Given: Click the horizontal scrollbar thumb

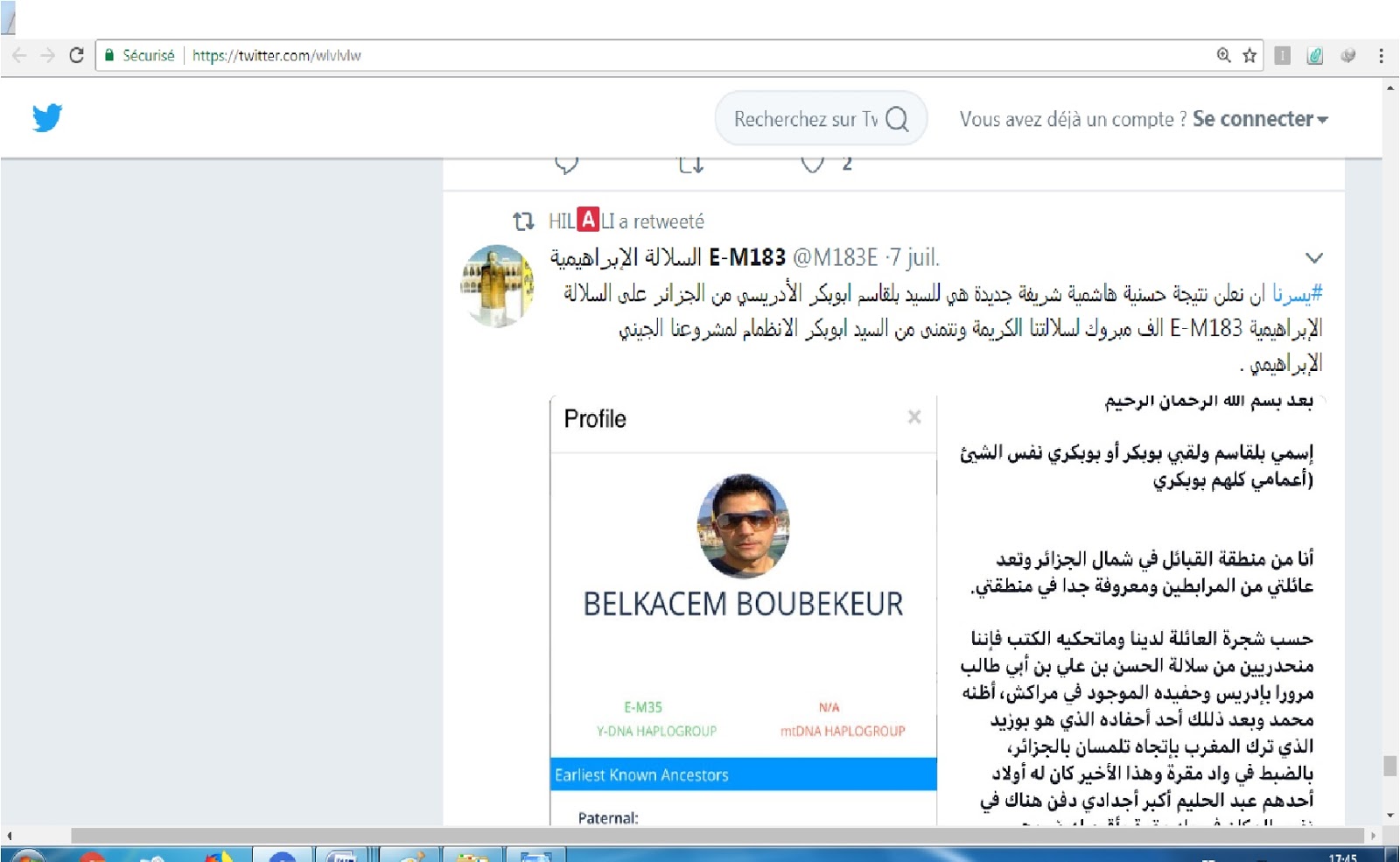Looking at the screenshot, I should pos(717,836).
